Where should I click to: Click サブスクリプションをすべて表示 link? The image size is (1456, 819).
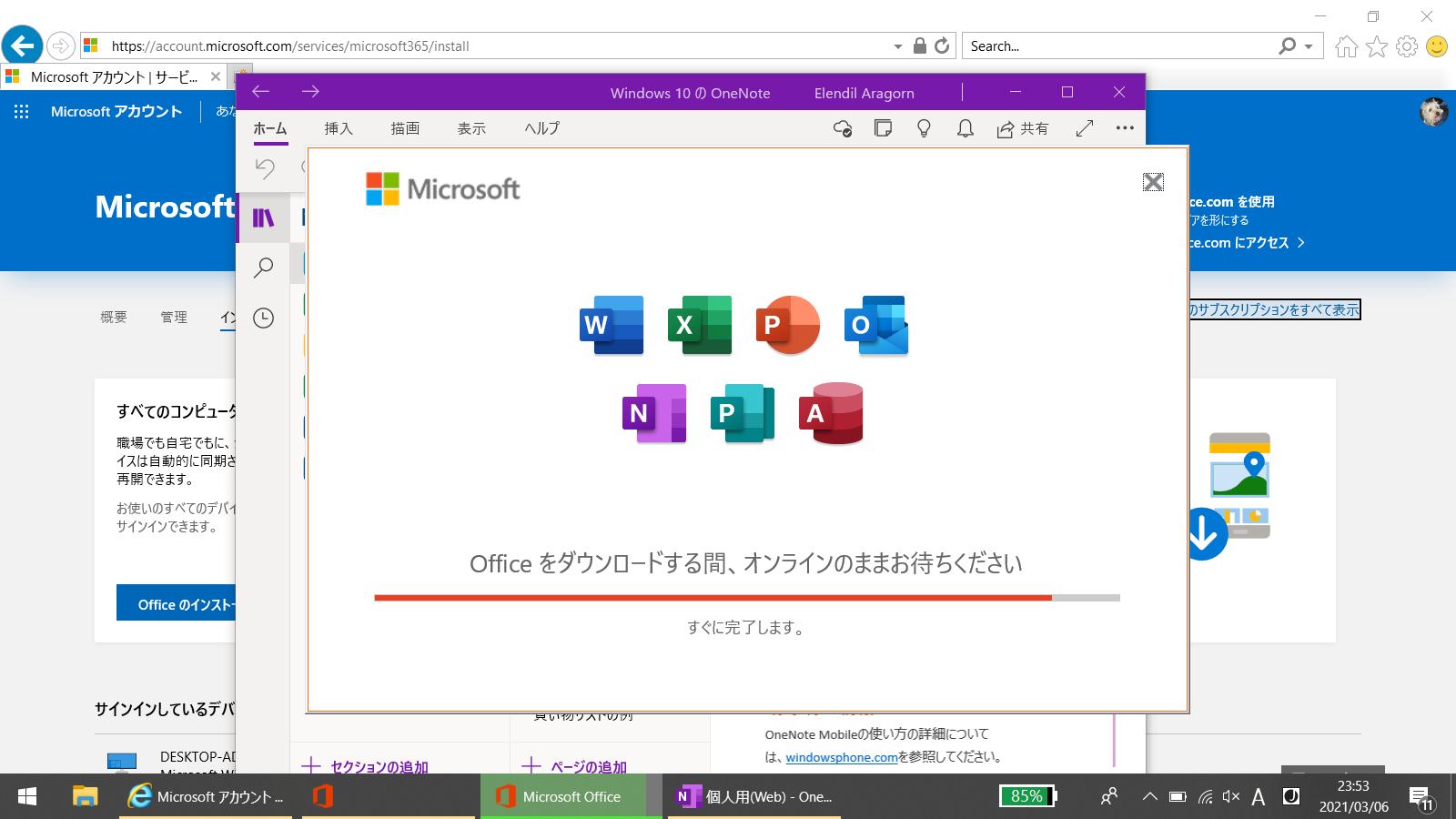[1275, 309]
